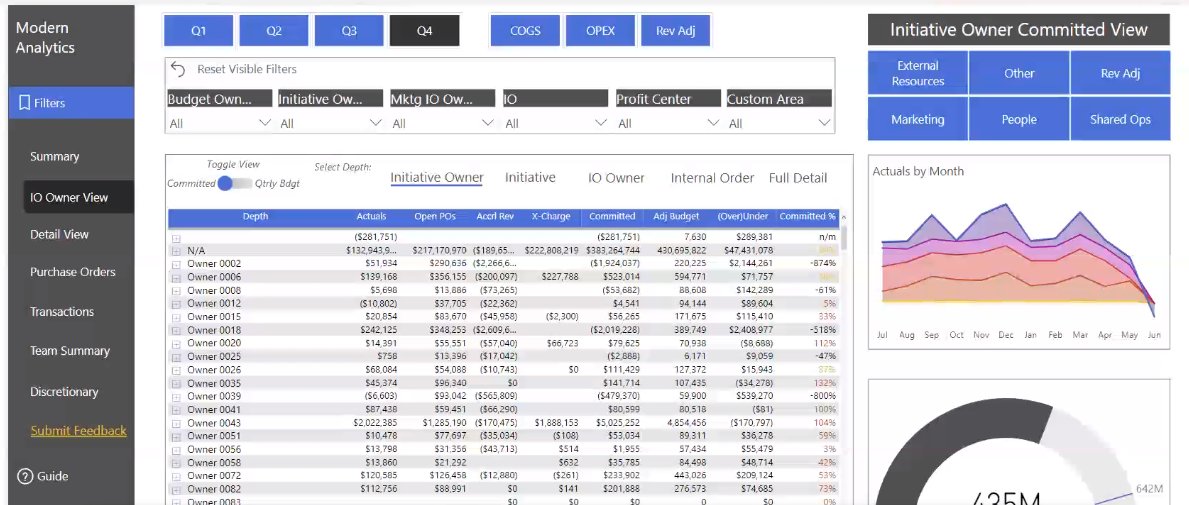Sort by the Adj Budget column header
Screen dimensions: 1189x505
pos(676,217)
